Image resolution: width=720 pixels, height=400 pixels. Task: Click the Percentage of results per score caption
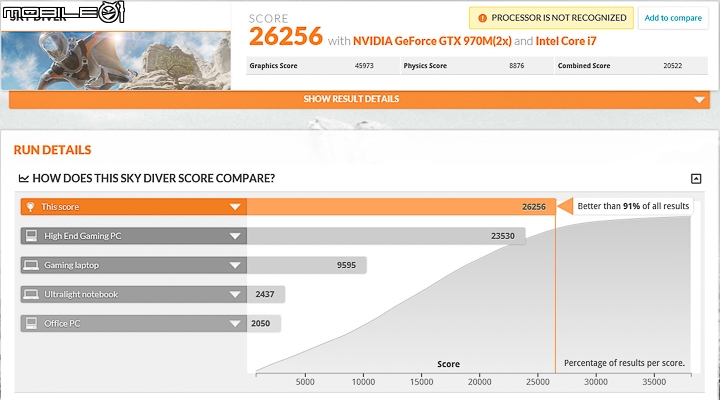point(624,363)
